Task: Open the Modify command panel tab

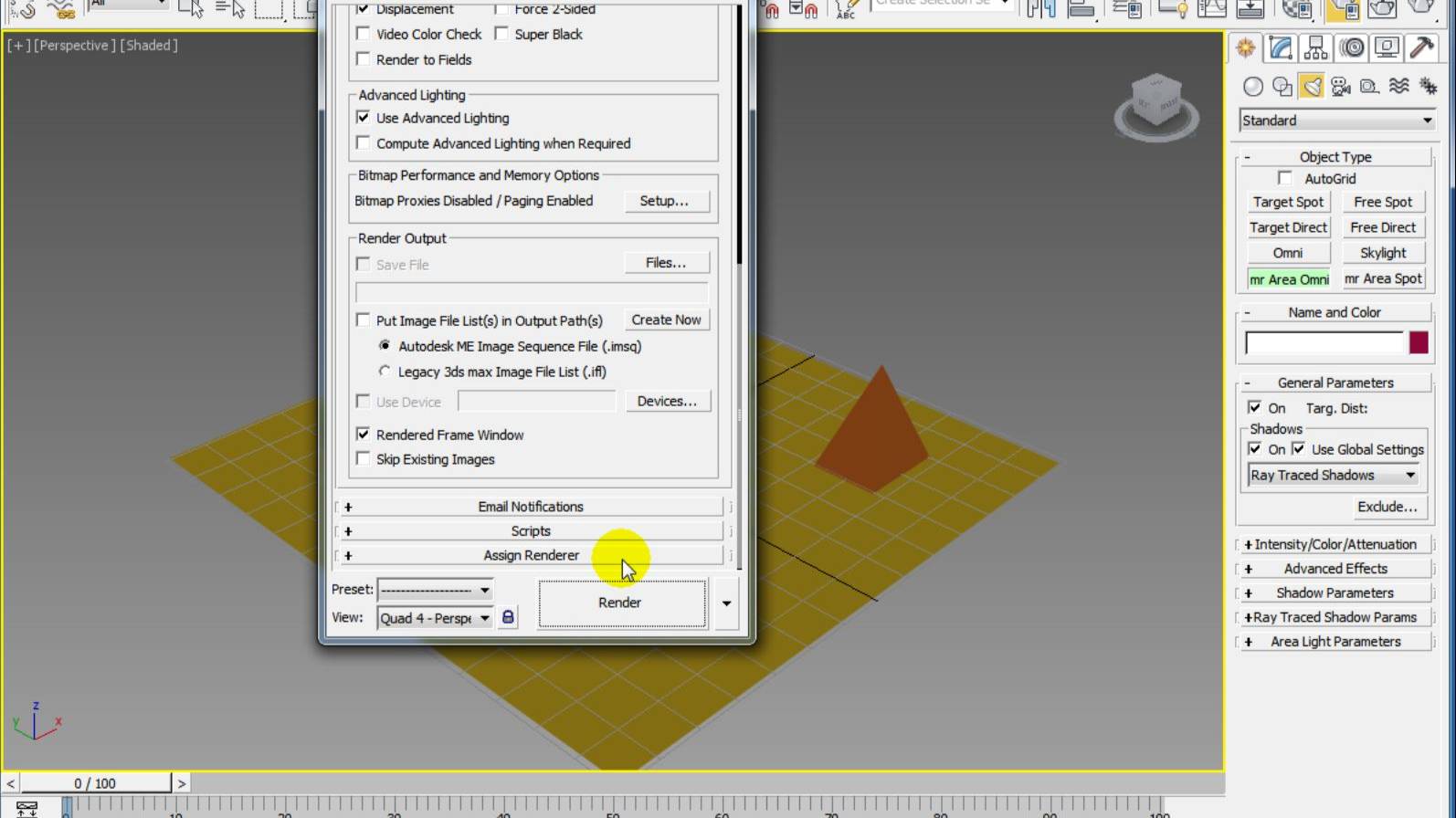Action: tap(1281, 47)
